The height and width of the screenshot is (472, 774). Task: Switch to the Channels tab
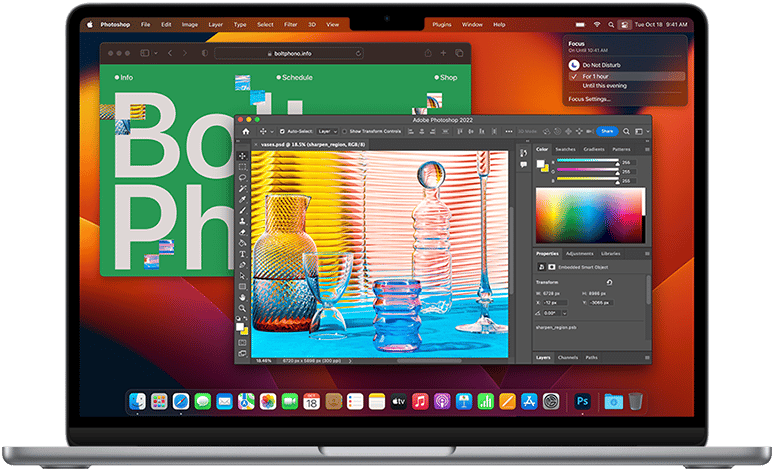pyautogui.click(x=568, y=357)
